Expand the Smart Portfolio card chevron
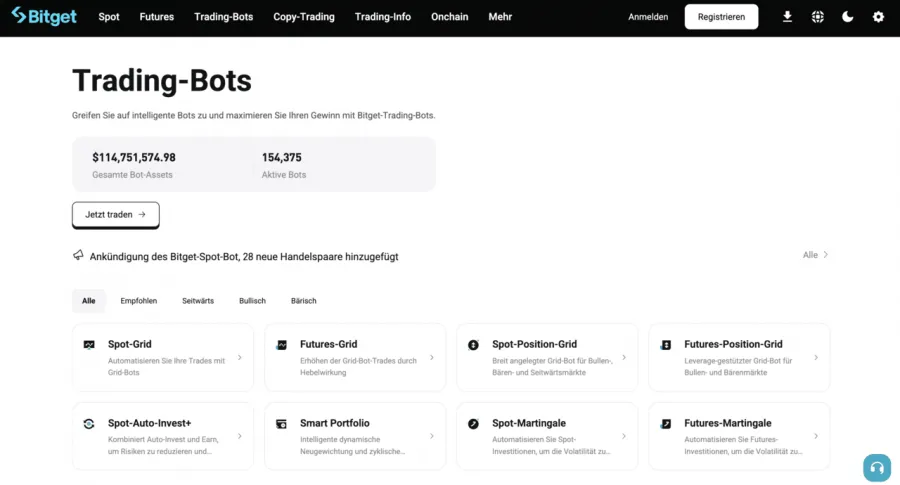 pyautogui.click(x=432, y=436)
